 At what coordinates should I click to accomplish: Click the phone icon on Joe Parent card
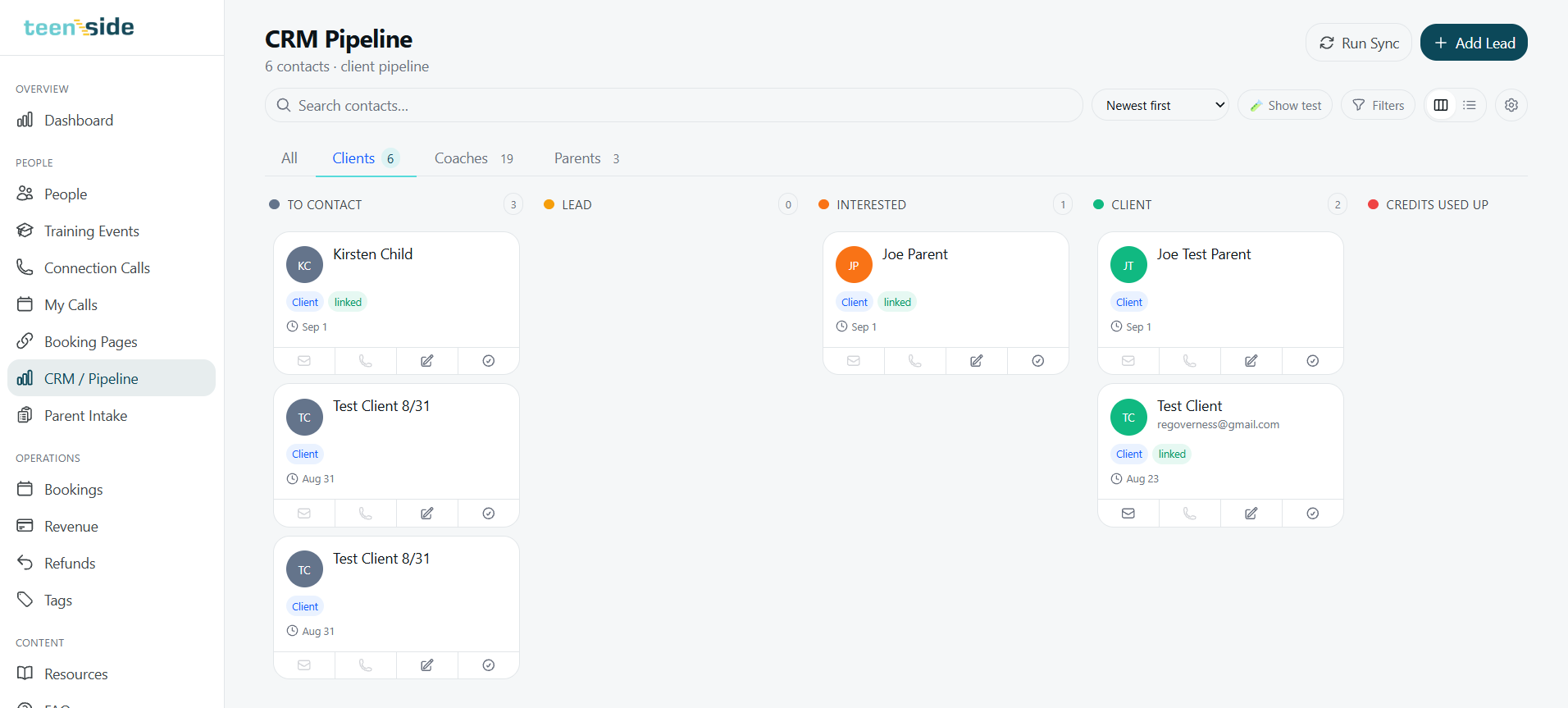coord(915,361)
